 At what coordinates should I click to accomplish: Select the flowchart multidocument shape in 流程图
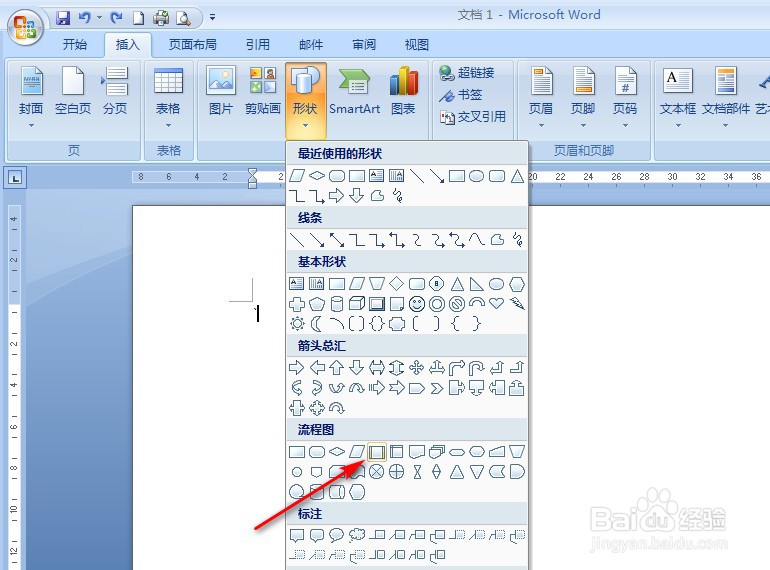click(x=437, y=452)
